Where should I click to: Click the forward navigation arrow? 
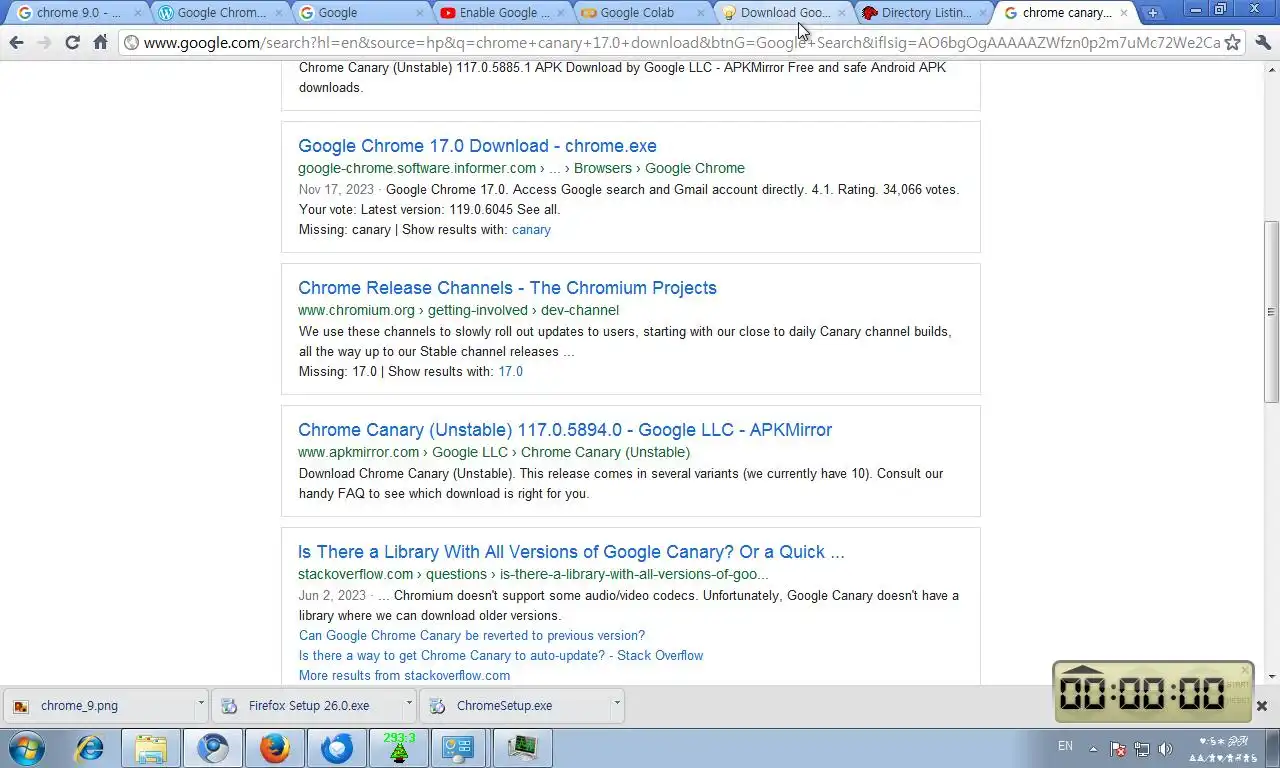coord(44,43)
